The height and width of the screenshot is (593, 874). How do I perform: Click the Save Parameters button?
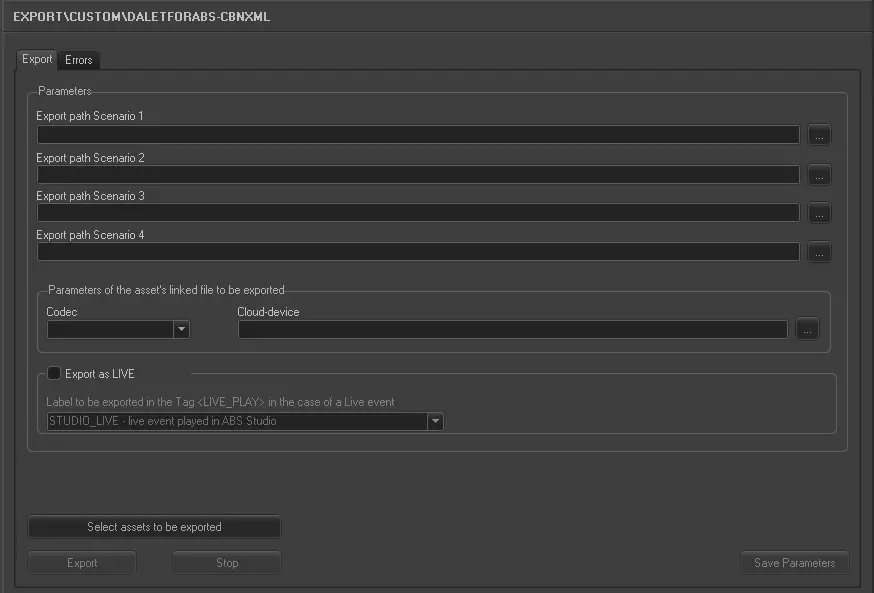pyautogui.click(x=794, y=563)
